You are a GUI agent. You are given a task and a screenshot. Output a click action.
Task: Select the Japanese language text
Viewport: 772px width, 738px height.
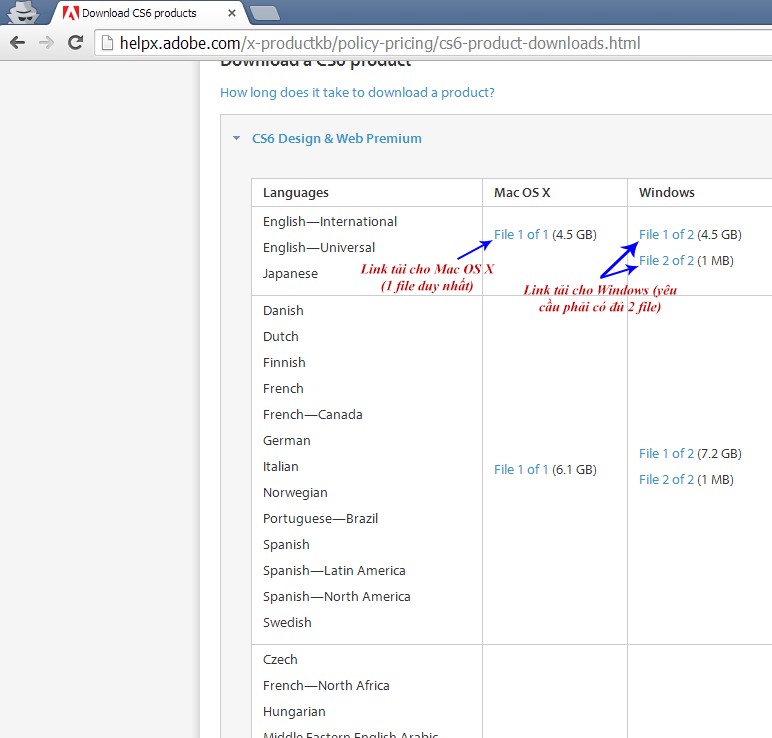pyautogui.click(x=290, y=274)
